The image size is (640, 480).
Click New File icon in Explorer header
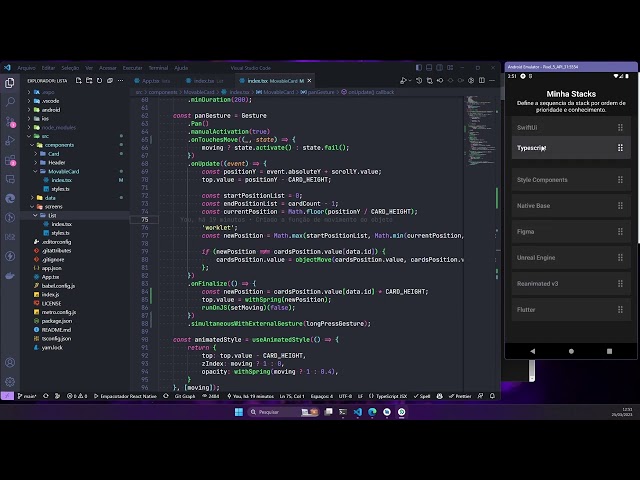[79, 81]
